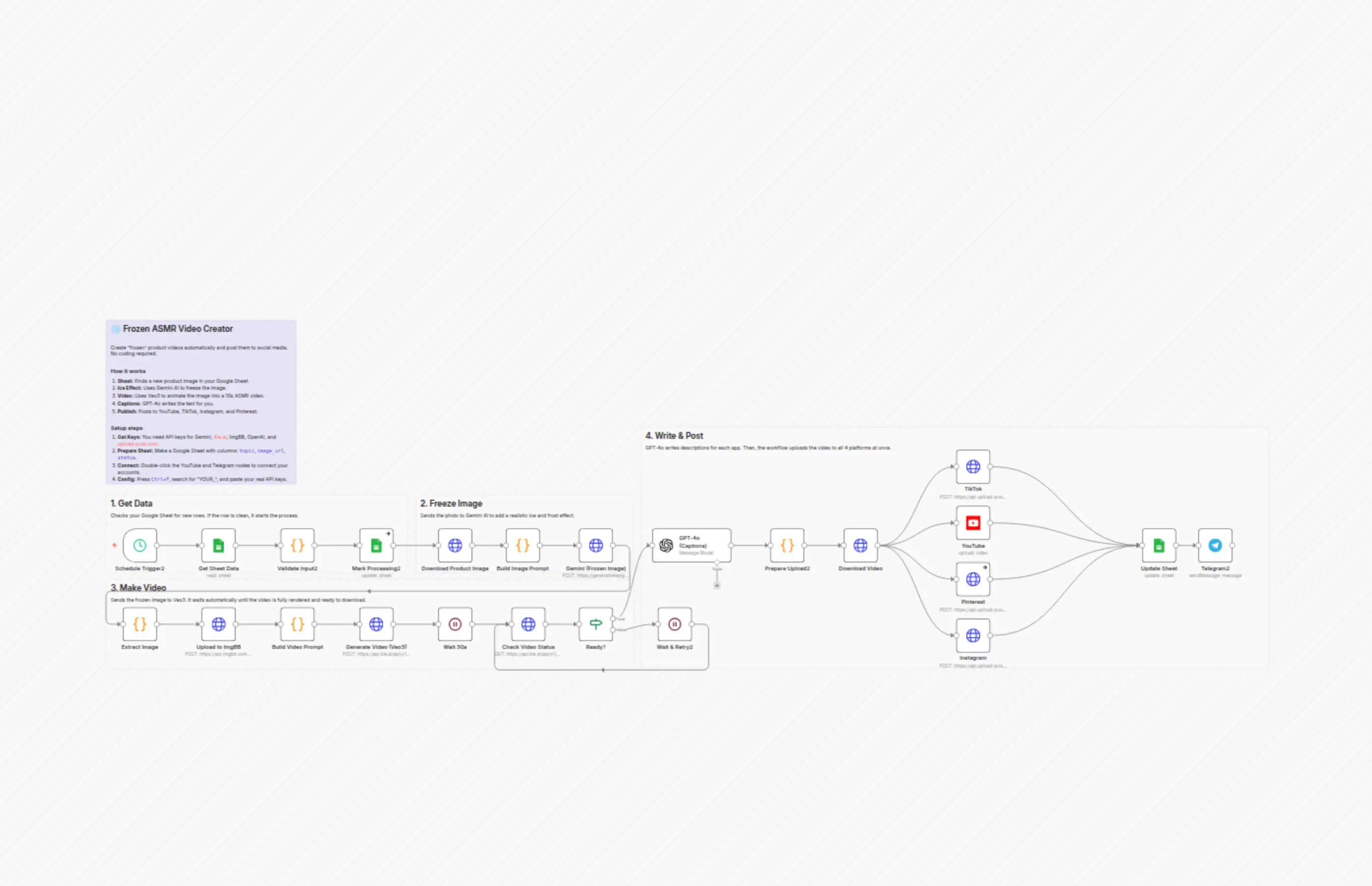Click the Telegram2 message node

pos(1215,545)
